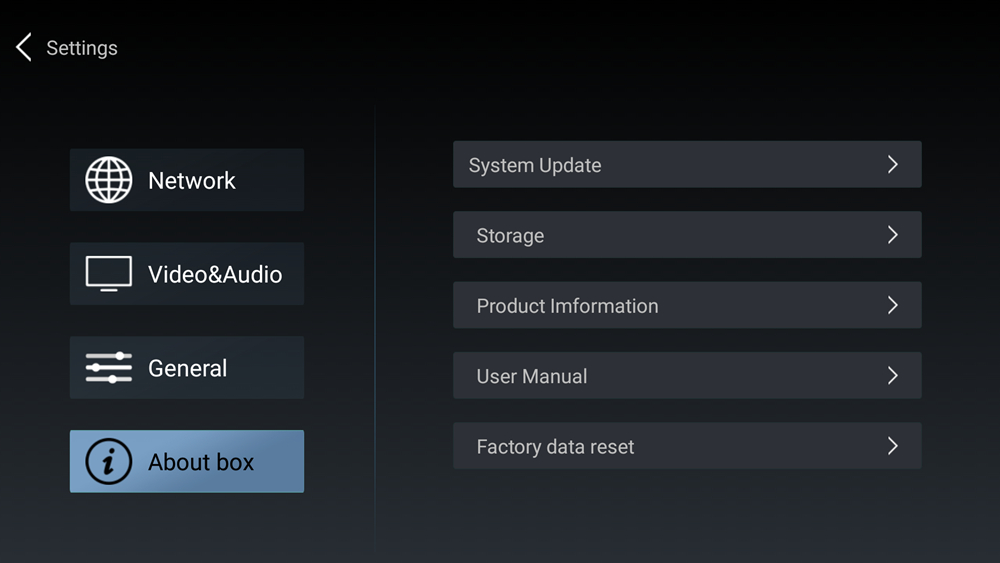This screenshot has width=1000, height=563.
Task: Click the back arrow icon
Action: pyautogui.click(x=24, y=47)
